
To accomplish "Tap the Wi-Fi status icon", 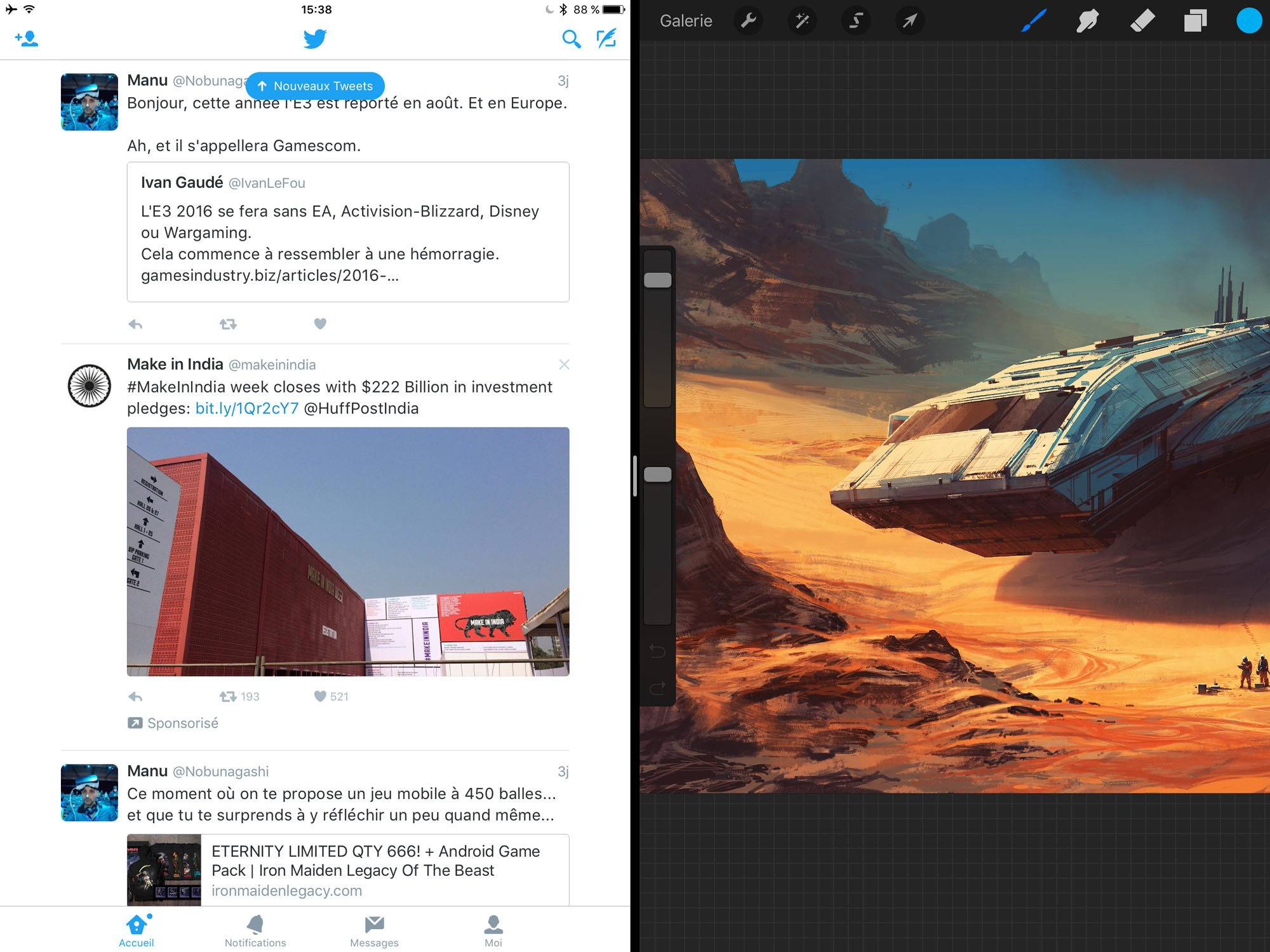I will 29,10.
